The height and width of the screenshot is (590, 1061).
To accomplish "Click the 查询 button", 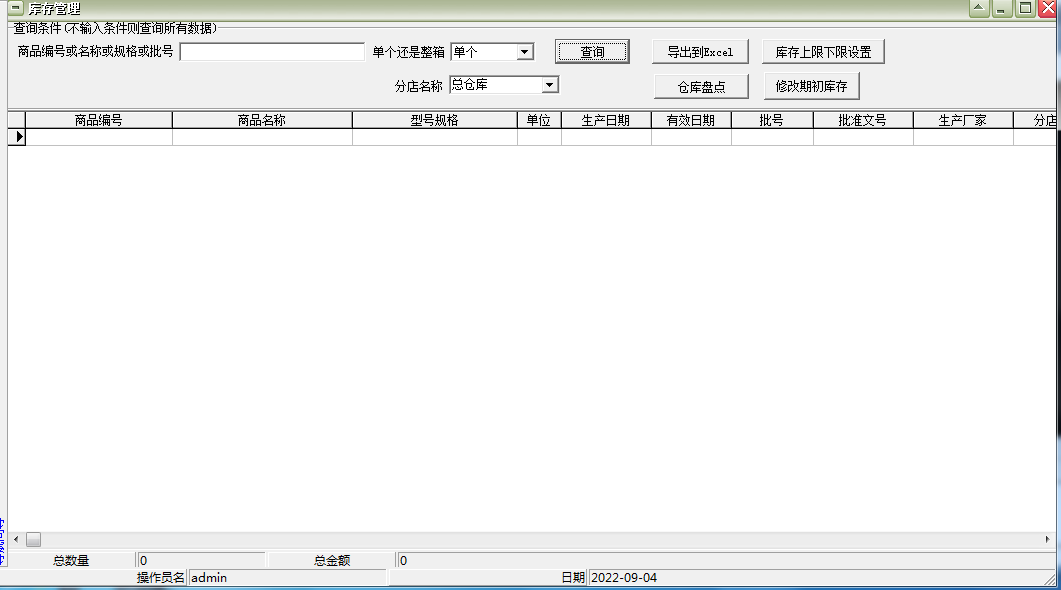I will (x=592, y=51).
